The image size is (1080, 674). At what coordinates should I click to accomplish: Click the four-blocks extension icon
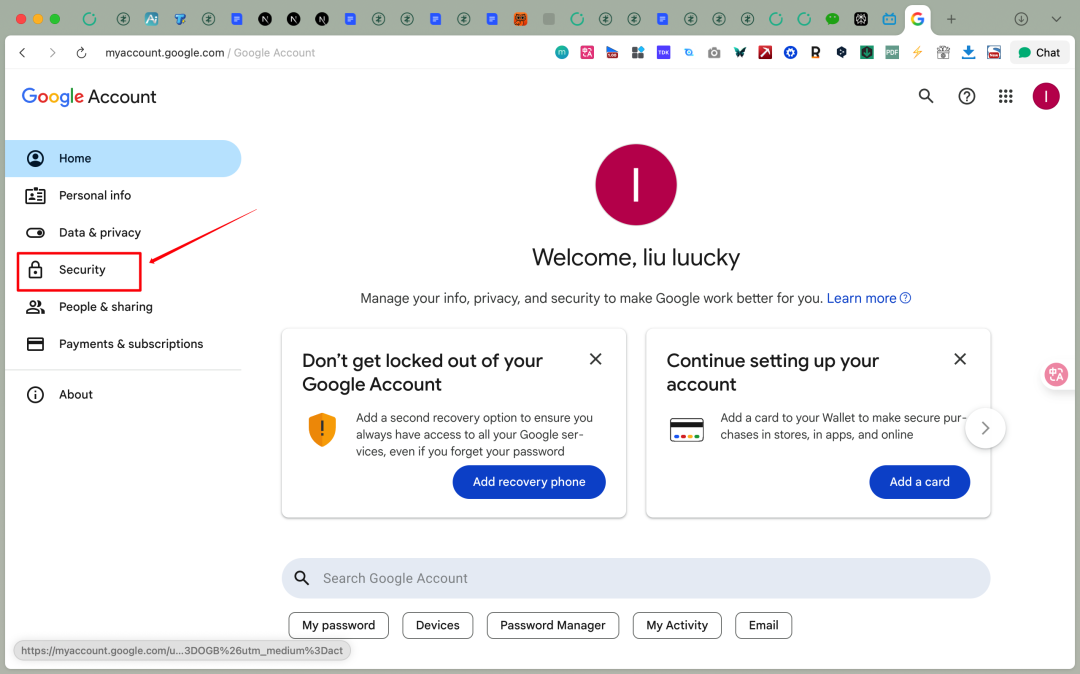click(x=638, y=52)
